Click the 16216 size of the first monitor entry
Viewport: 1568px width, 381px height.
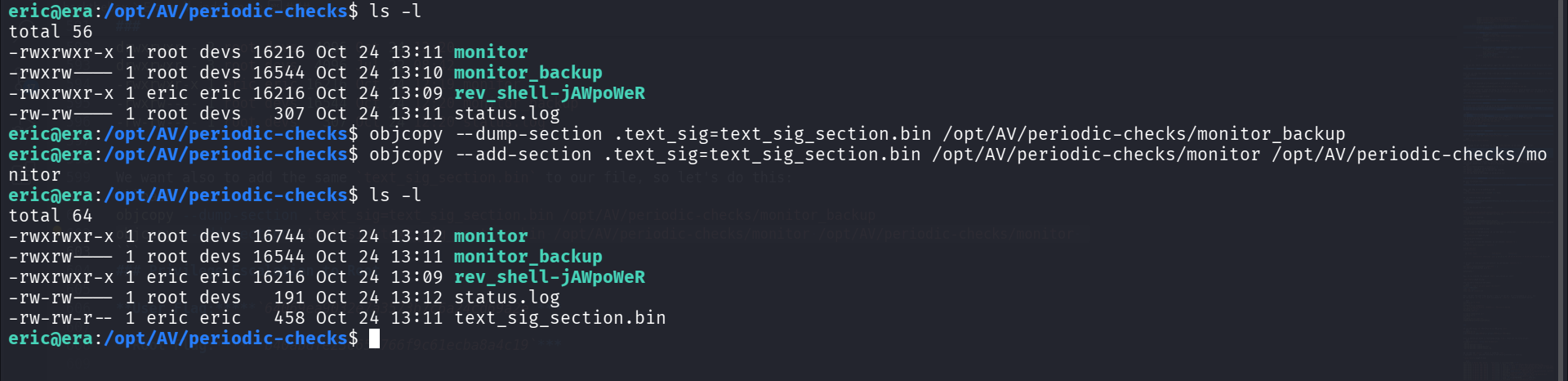tap(278, 52)
